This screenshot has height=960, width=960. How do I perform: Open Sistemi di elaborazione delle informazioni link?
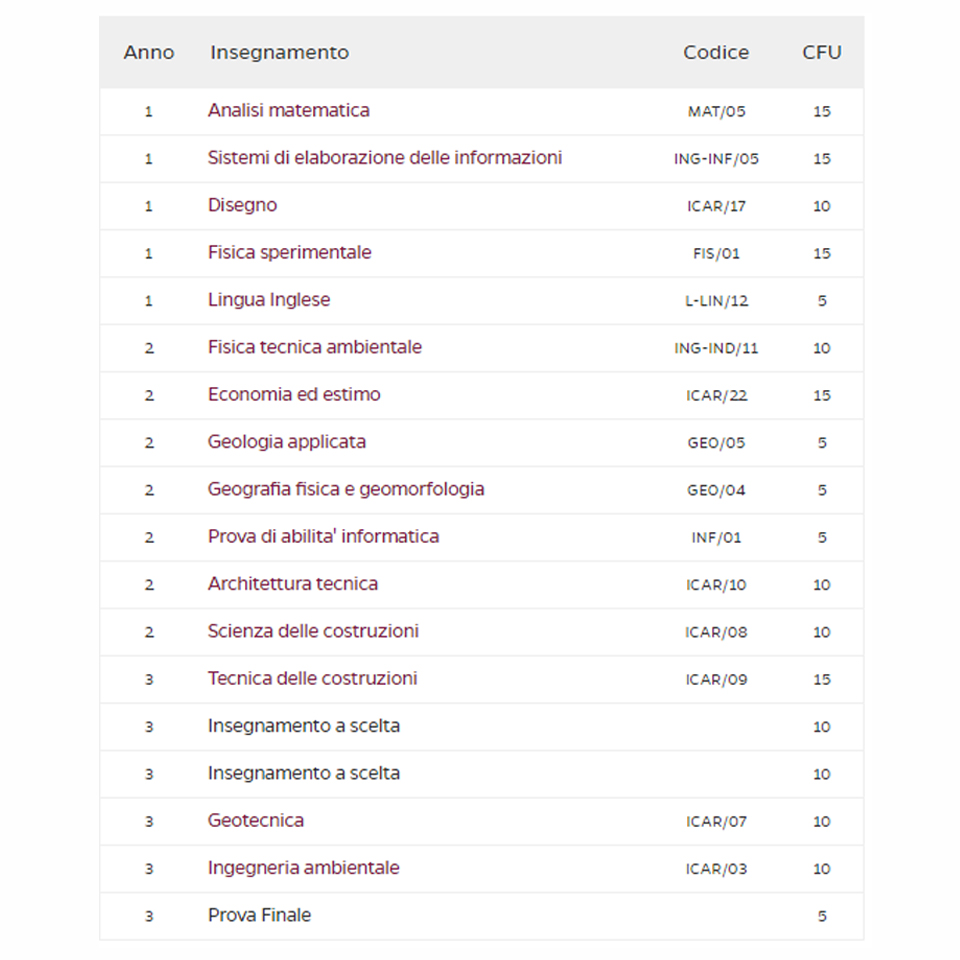(384, 158)
